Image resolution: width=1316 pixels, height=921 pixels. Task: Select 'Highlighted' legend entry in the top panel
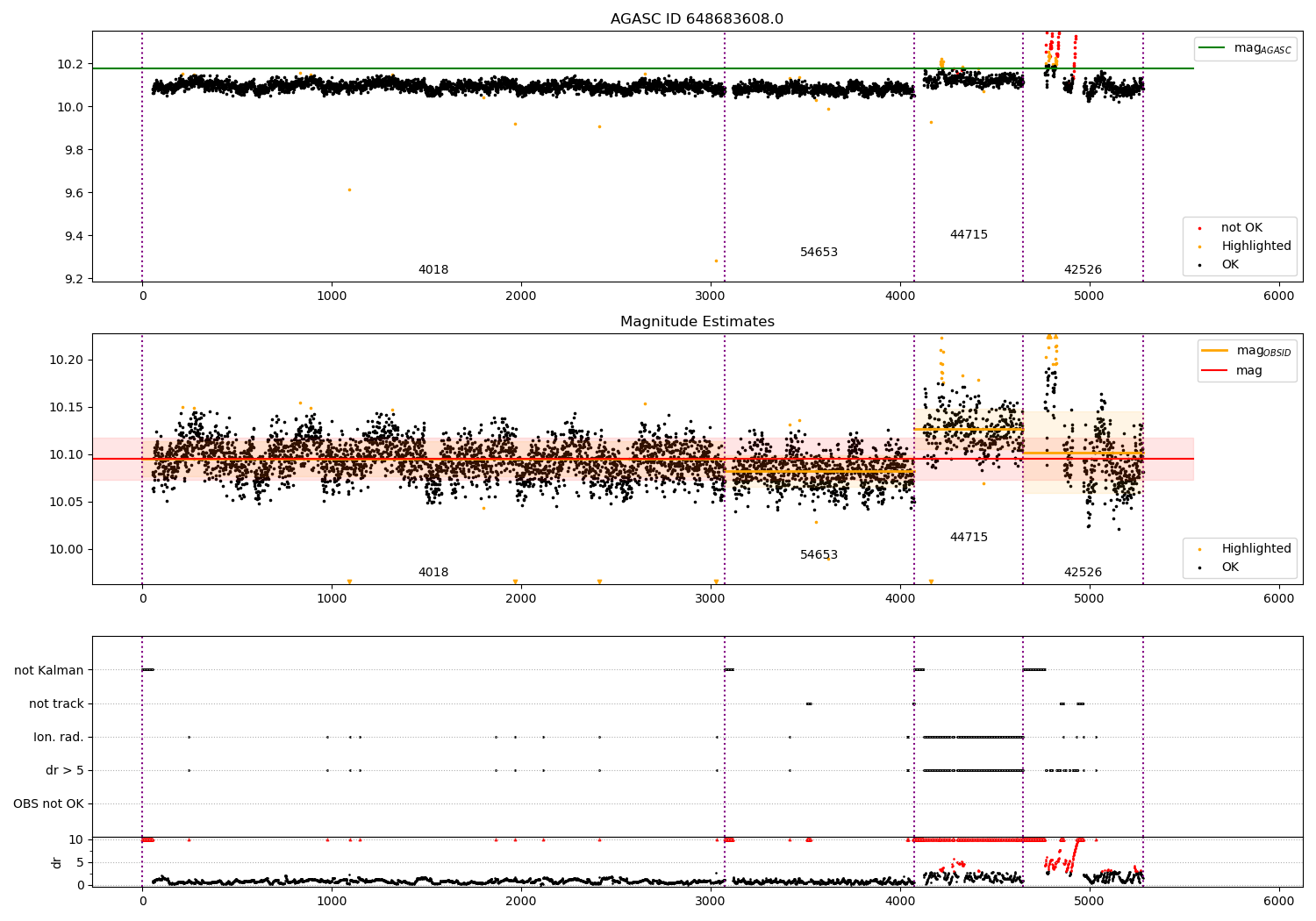(1256, 246)
